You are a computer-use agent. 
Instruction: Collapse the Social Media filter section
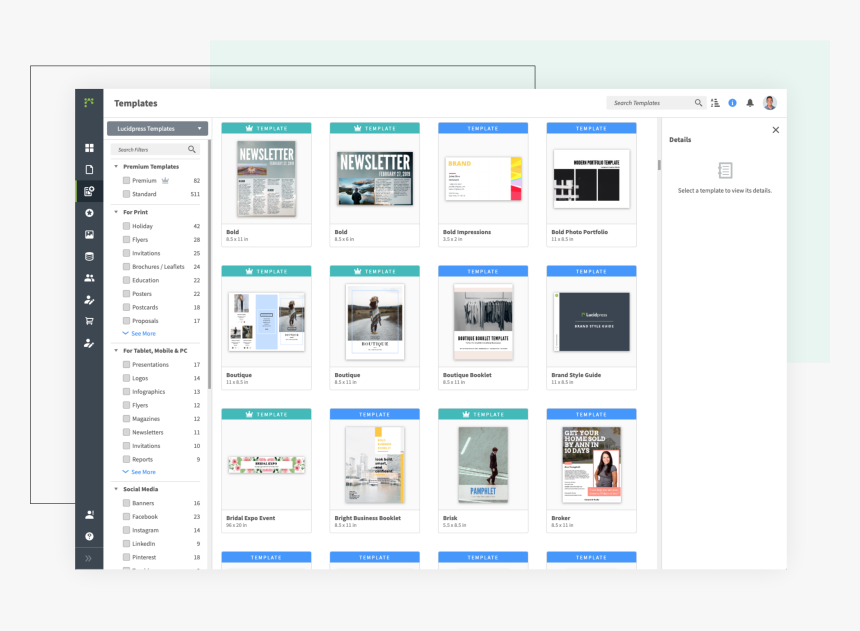[x=116, y=489]
